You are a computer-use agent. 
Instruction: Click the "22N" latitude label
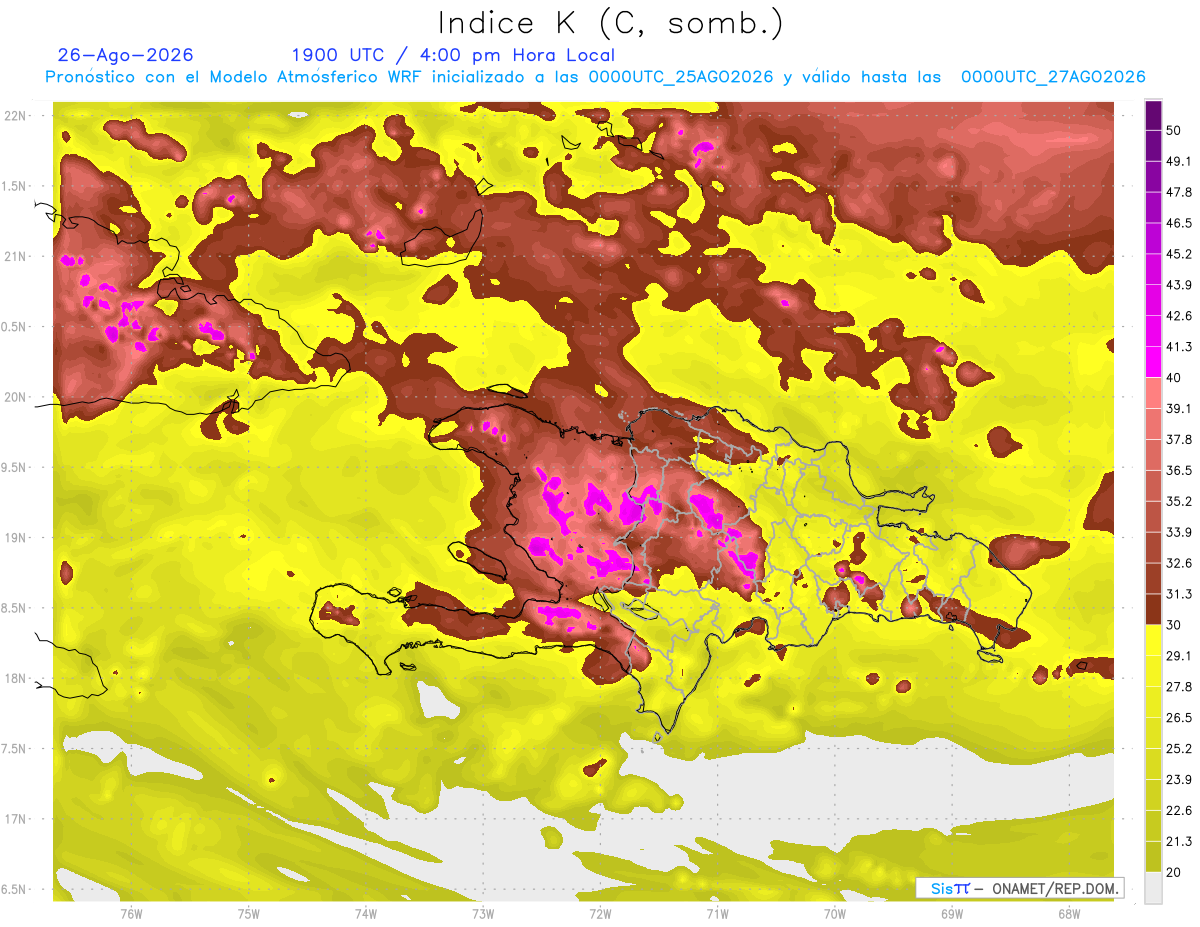click(x=15, y=116)
